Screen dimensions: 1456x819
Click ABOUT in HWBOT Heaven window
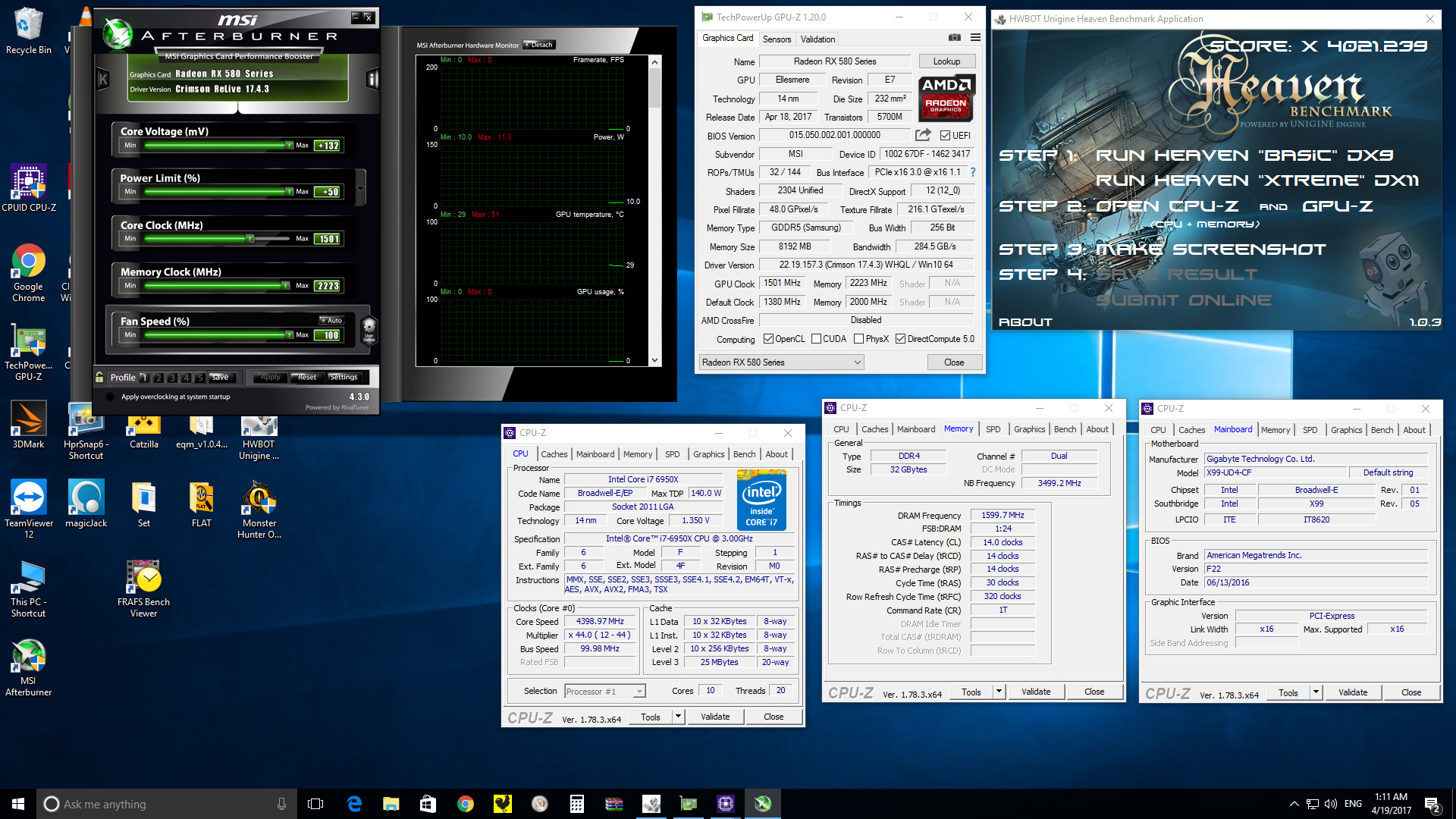(x=1025, y=322)
